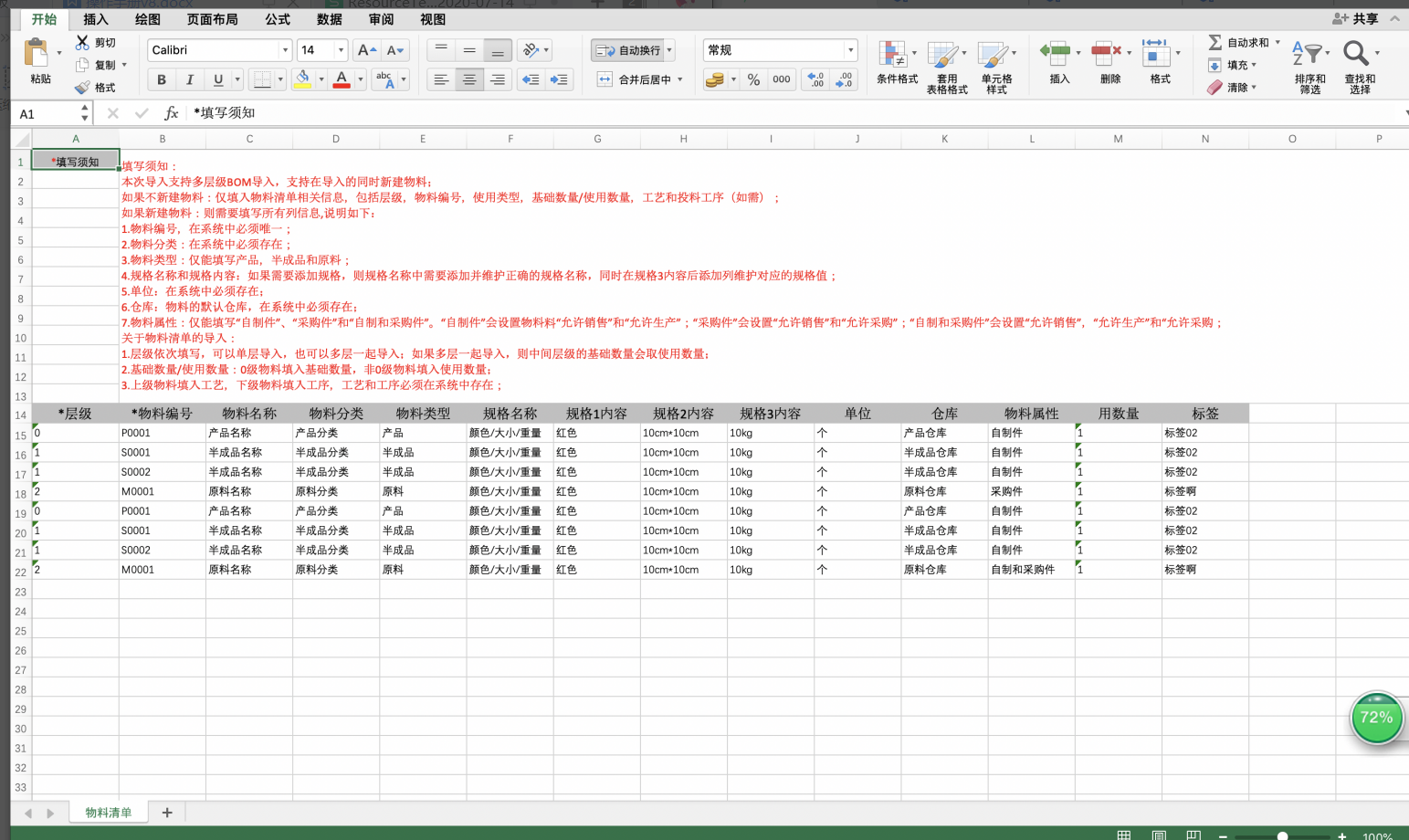Apply the yellow fill color bucket
This screenshot has width=1409, height=840.
(302, 79)
